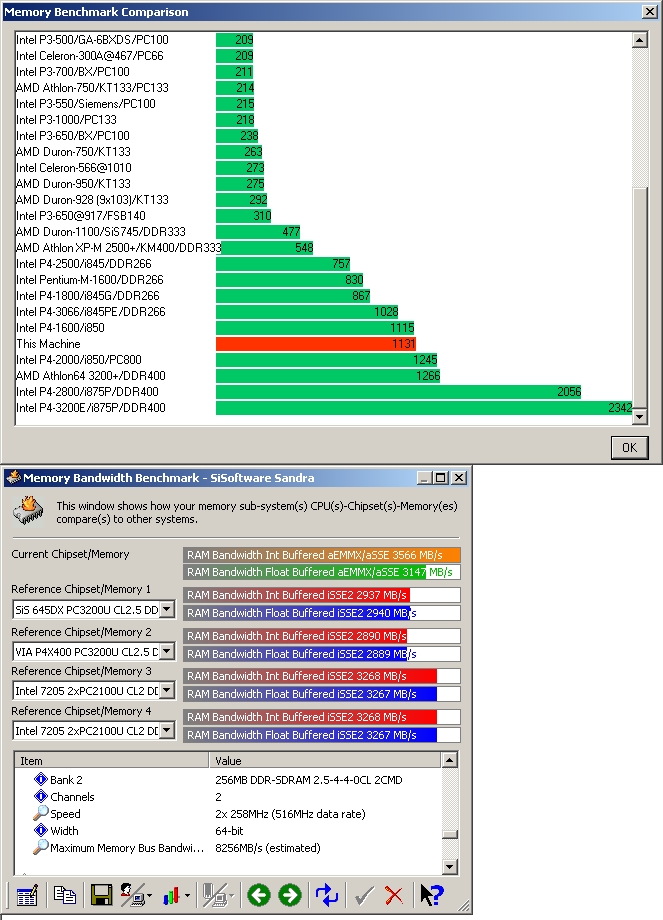This screenshot has width=663, height=920.
Task: Select 'AMD Athlon XP-M 2500+/KM400/DDR333' row
Action: click(323, 248)
